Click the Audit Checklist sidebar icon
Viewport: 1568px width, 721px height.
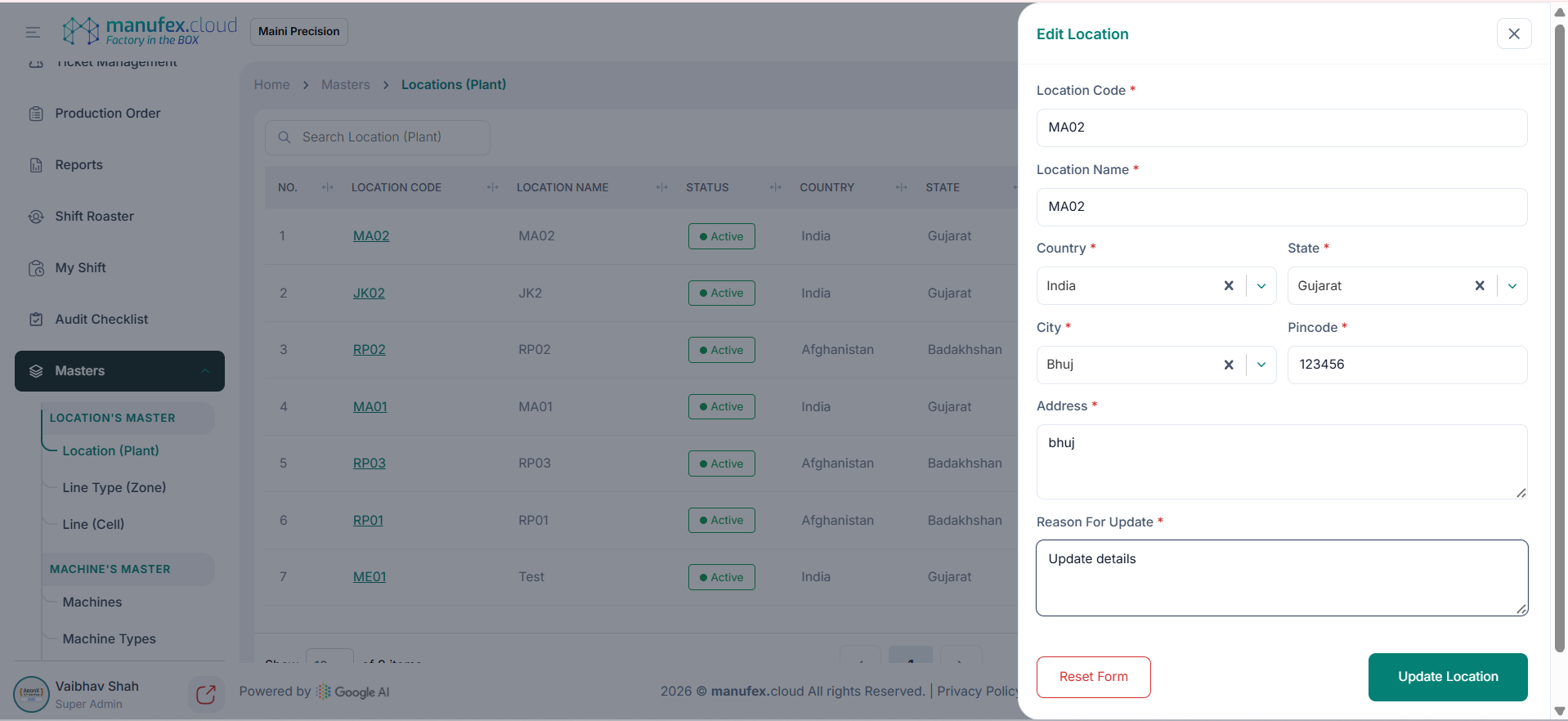click(x=36, y=320)
